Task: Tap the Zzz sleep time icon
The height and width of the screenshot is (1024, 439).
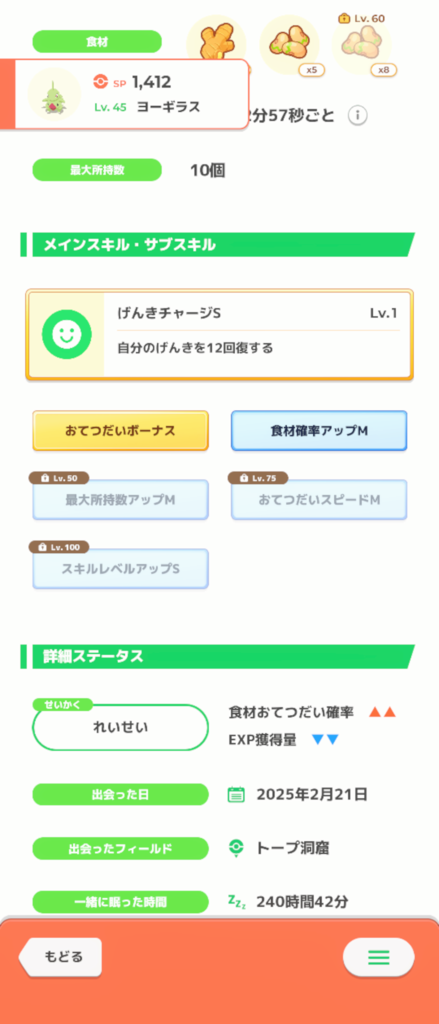Action: click(236, 902)
